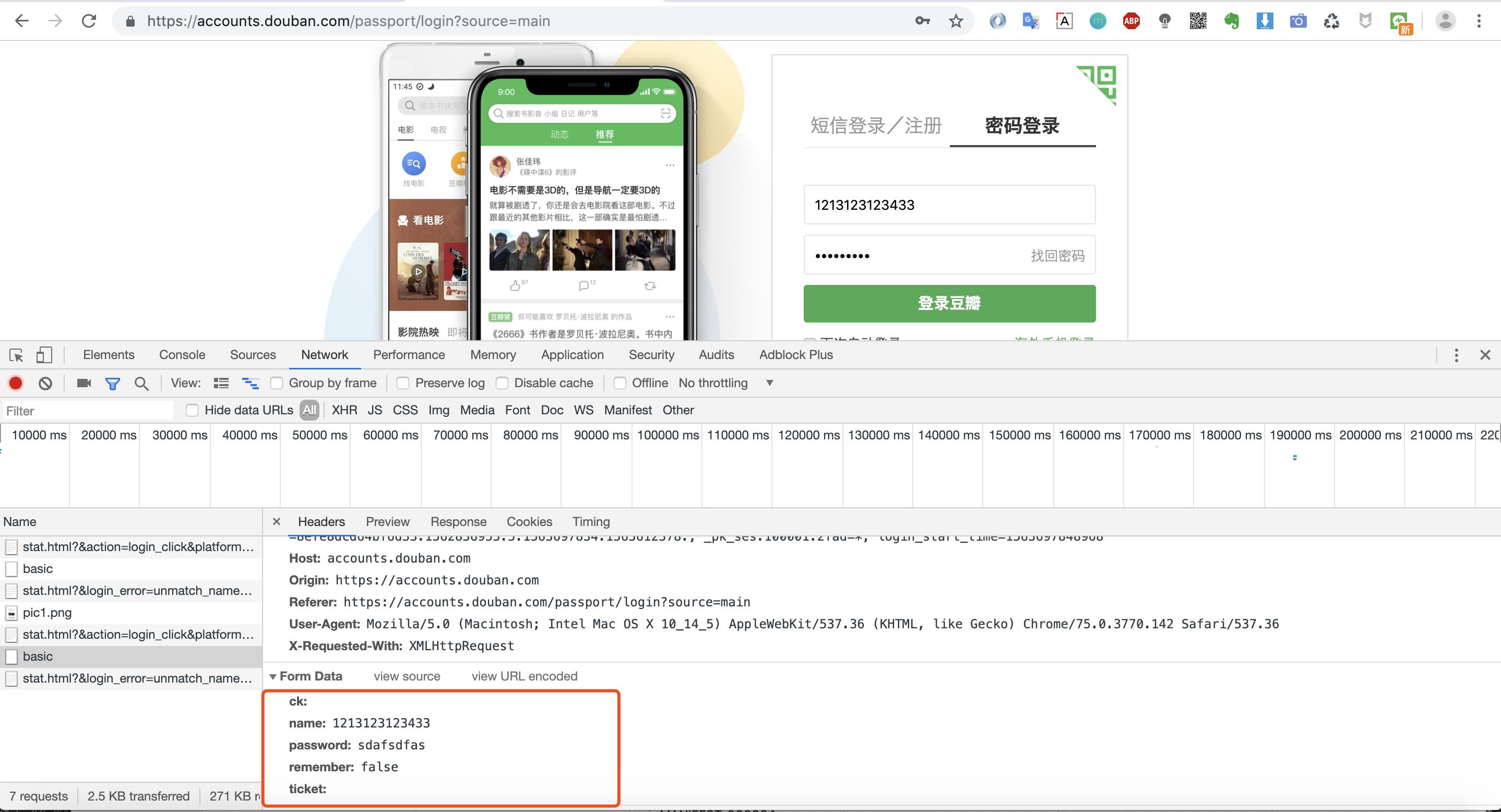Click the browser forward arrow
1501x812 pixels.
(55, 21)
